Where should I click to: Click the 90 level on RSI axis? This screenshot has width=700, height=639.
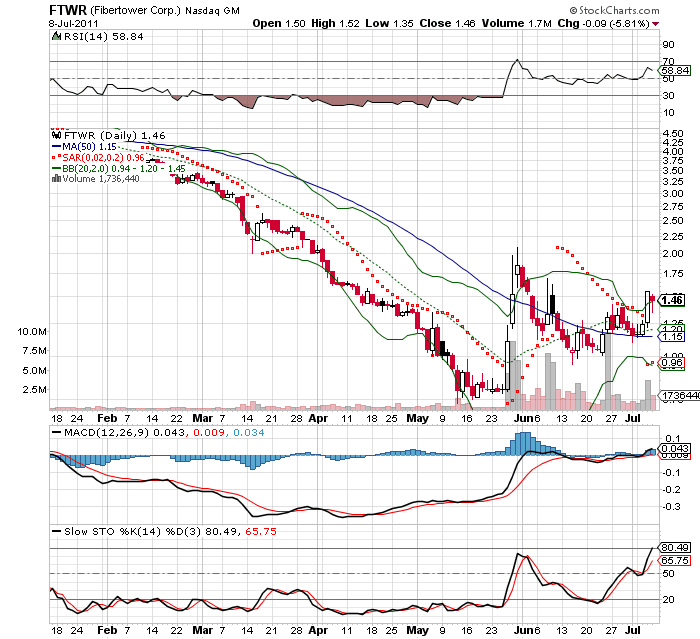click(x=668, y=45)
